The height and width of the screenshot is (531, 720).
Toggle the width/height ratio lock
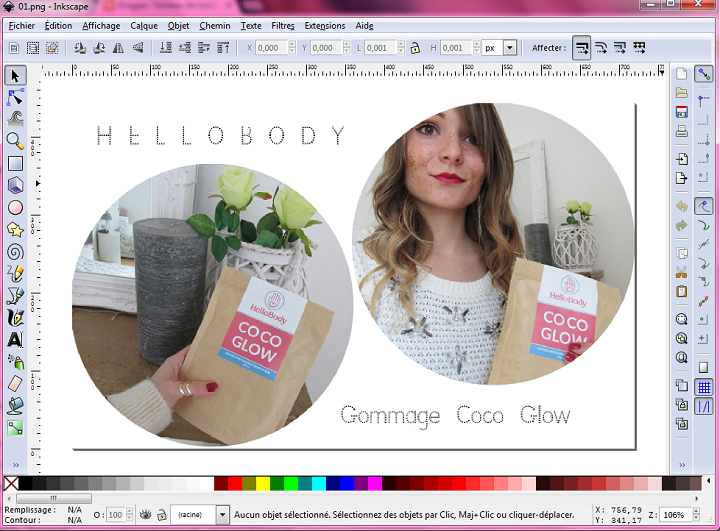tap(414, 47)
